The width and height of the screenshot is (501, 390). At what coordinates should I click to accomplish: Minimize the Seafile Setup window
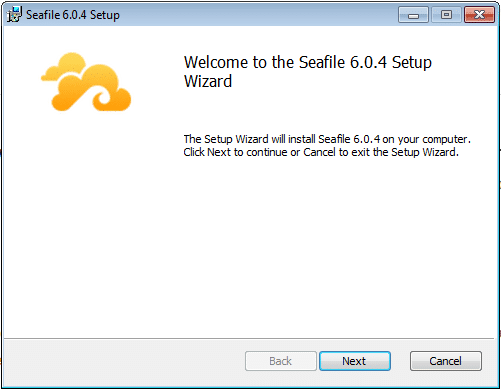click(x=413, y=15)
